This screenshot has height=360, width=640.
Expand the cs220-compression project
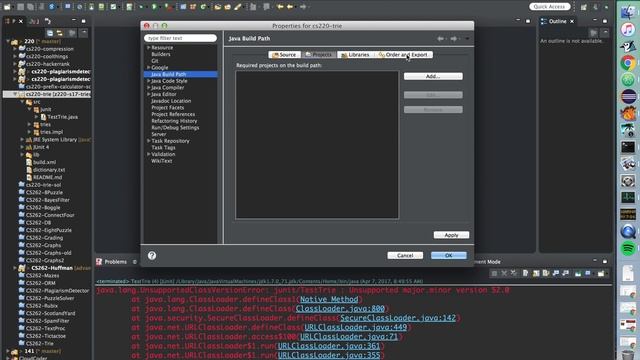click(x=15, y=49)
